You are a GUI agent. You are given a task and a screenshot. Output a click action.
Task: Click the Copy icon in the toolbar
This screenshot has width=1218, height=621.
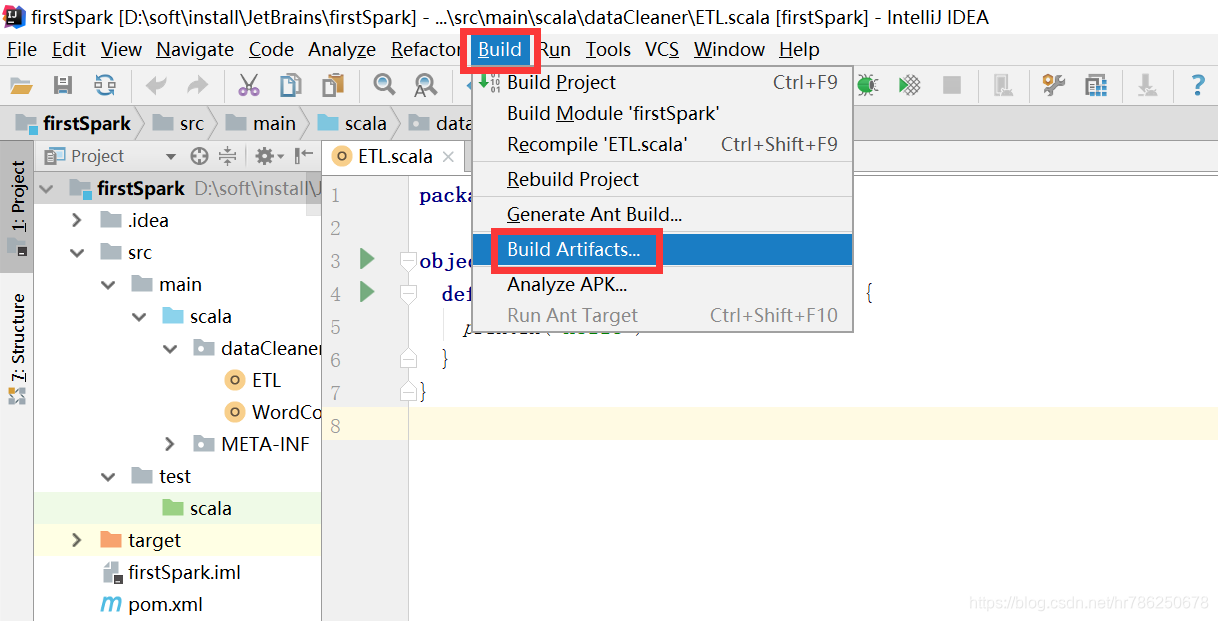pos(290,86)
